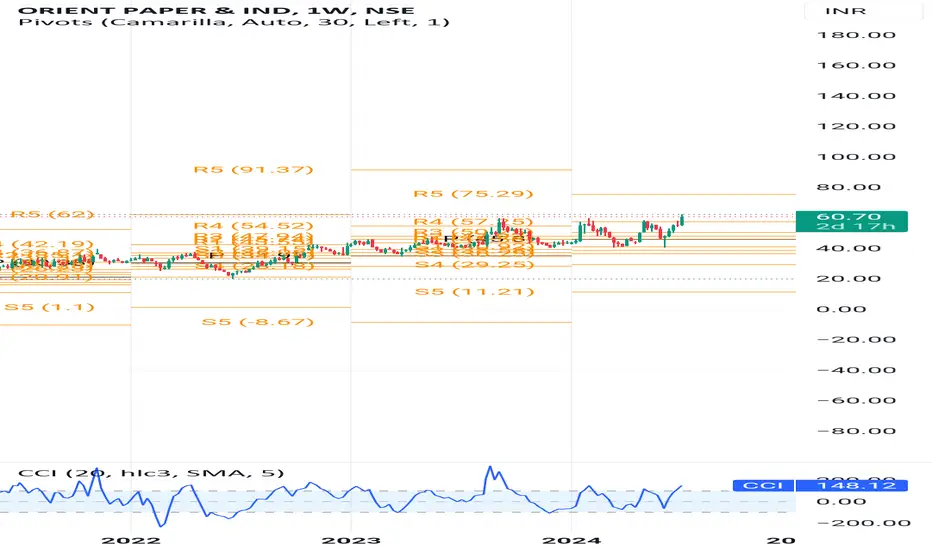Click the green 60.70 current price label
The height and width of the screenshot is (550, 932).
click(851, 221)
